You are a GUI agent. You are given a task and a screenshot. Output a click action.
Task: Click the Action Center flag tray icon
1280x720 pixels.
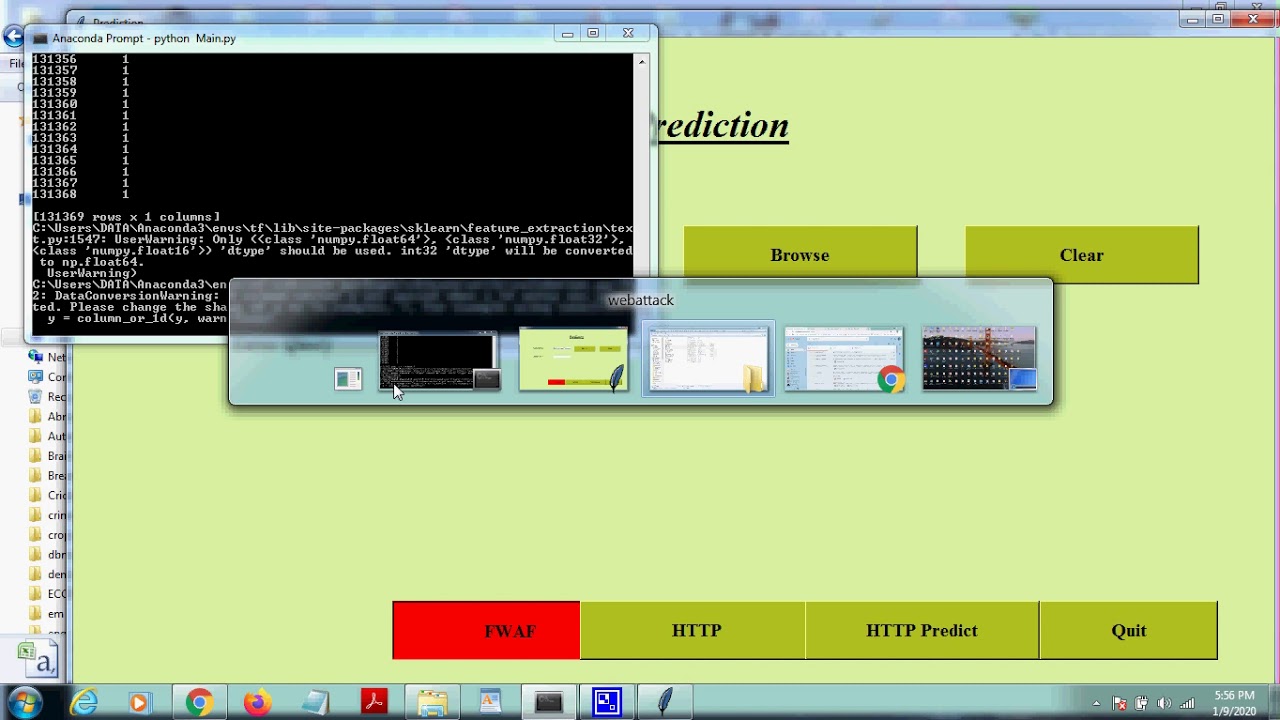pyautogui.click(x=1120, y=704)
